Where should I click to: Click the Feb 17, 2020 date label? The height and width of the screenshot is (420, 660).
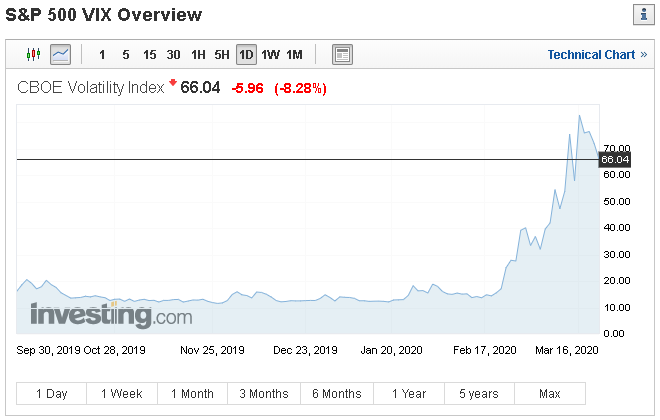pos(484,350)
